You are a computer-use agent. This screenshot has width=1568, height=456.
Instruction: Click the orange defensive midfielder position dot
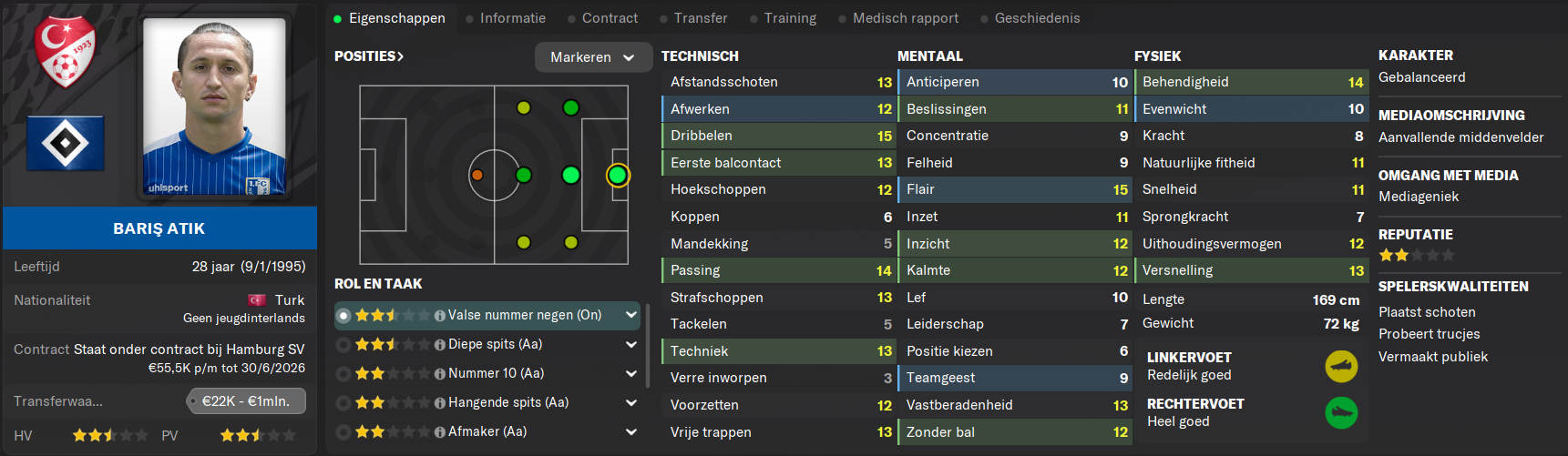[x=477, y=175]
